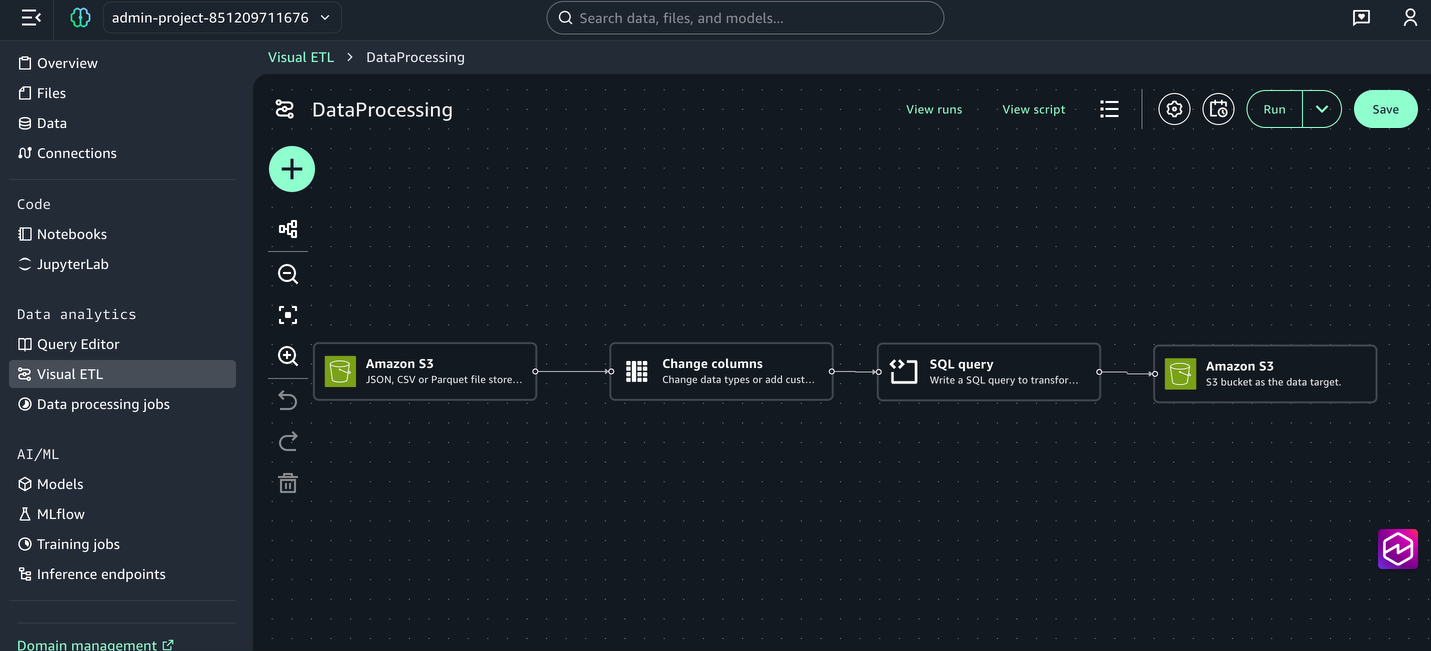This screenshot has height=651, width=1431.
Task: Open the purple assistant icon at bottom right
Action: coord(1398,549)
